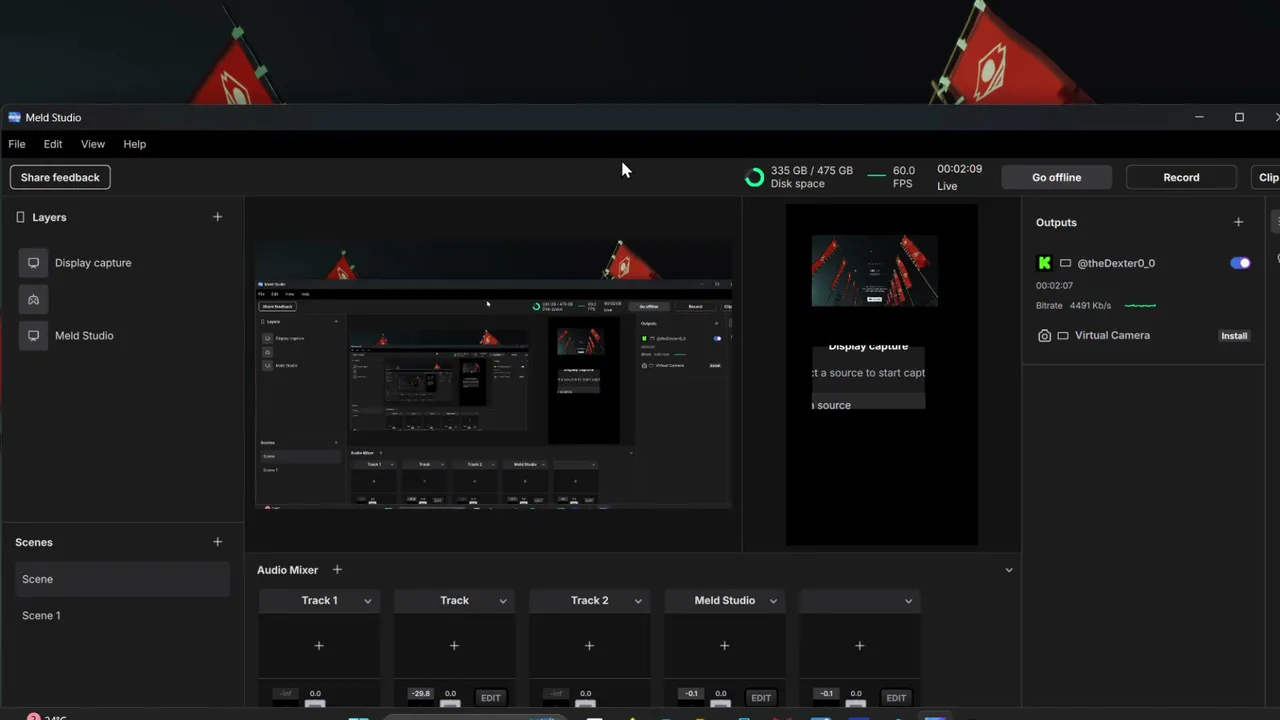Open the unnamed fifth track dropdown chevron

(x=908, y=601)
